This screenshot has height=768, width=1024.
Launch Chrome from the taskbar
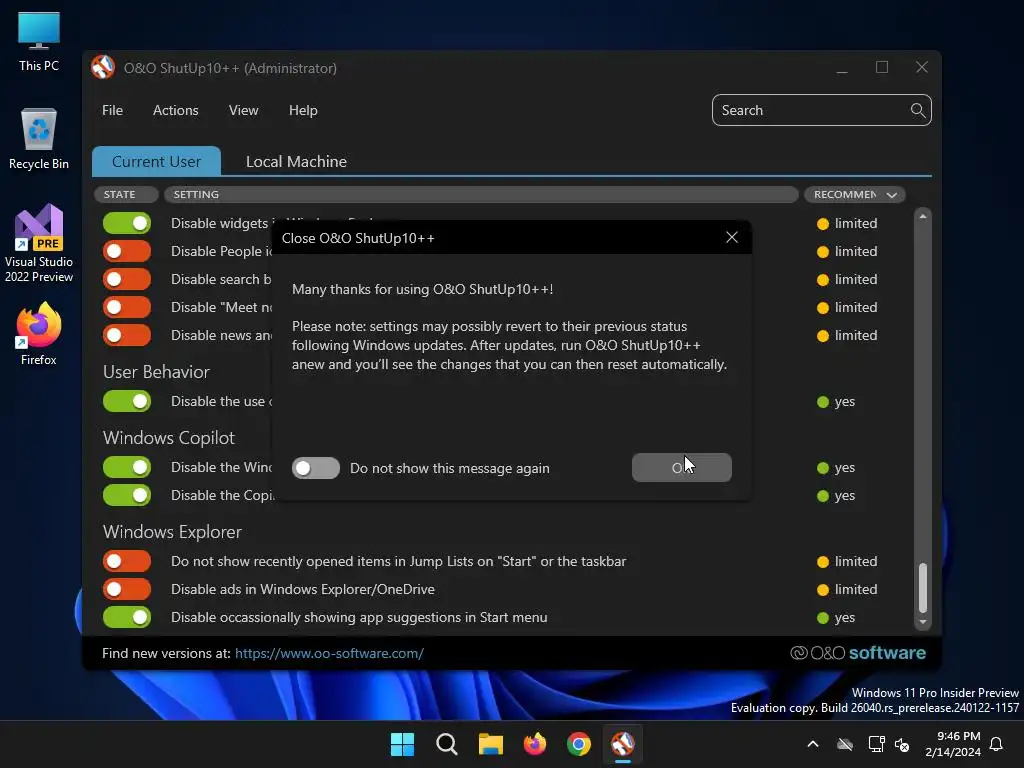coord(579,744)
